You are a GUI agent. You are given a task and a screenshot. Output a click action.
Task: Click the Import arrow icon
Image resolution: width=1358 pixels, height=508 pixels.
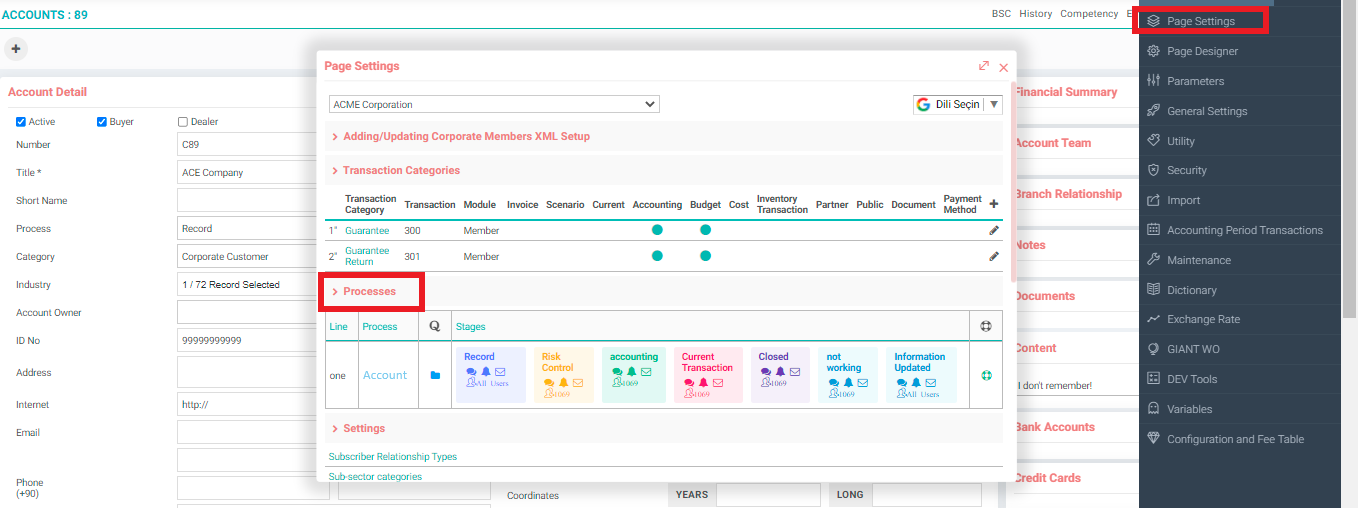[x=1153, y=200]
